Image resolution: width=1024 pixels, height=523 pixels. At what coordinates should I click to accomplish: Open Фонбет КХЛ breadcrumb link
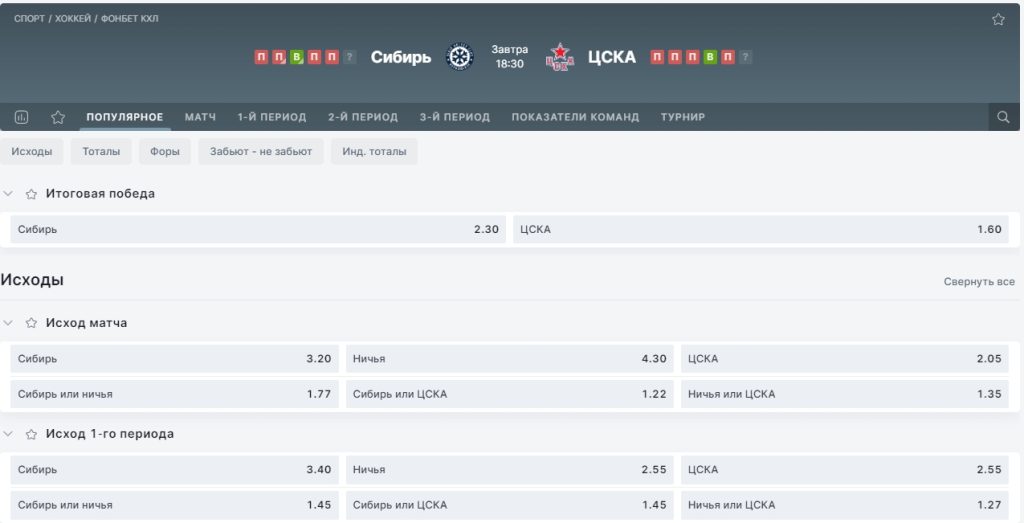(x=129, y=18)
